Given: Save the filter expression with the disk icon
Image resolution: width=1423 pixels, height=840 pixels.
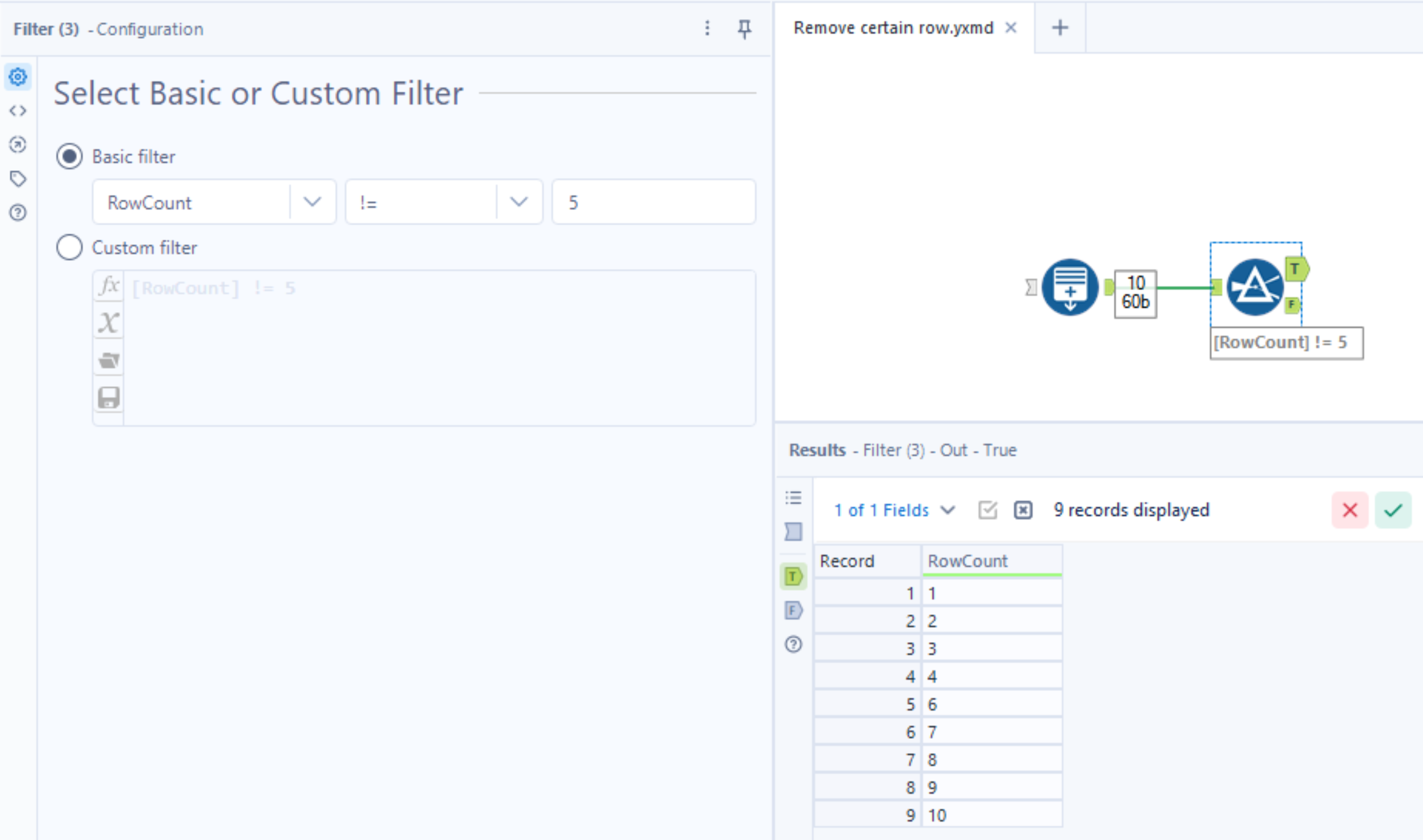Looking at the screenshot, I should point(108,397).
